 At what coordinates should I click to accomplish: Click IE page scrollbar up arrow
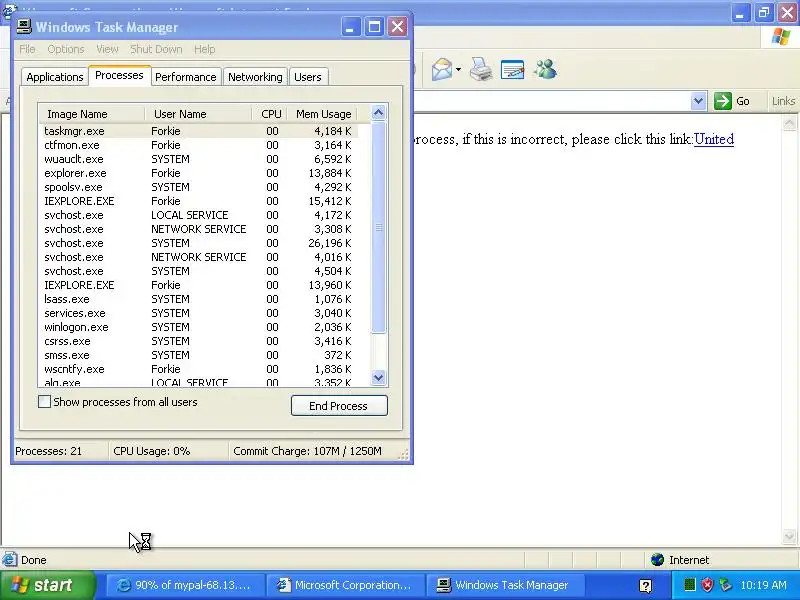pyautogui.click(x=789, y=123)
